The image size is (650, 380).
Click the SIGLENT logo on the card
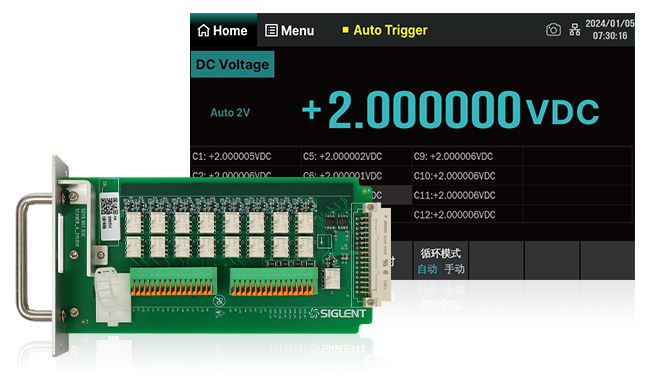pyautogui.click(x=338, y=313)
